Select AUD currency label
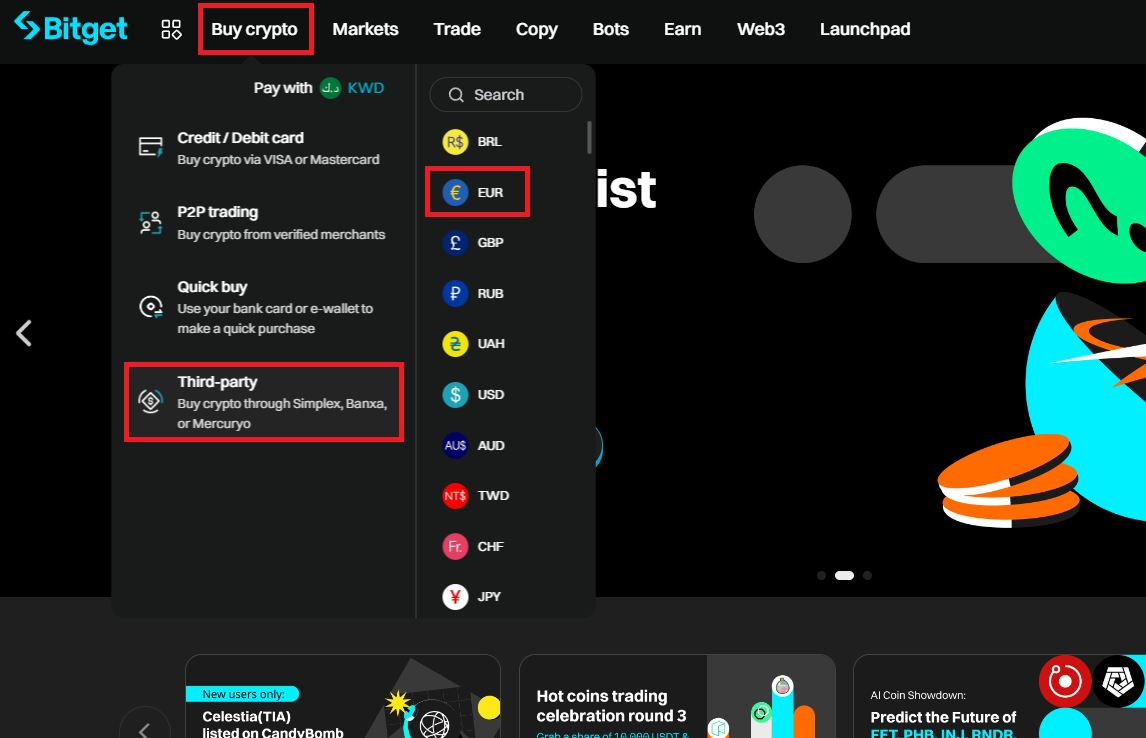Screen dimensions: 1146x738 tap(491, 446)
